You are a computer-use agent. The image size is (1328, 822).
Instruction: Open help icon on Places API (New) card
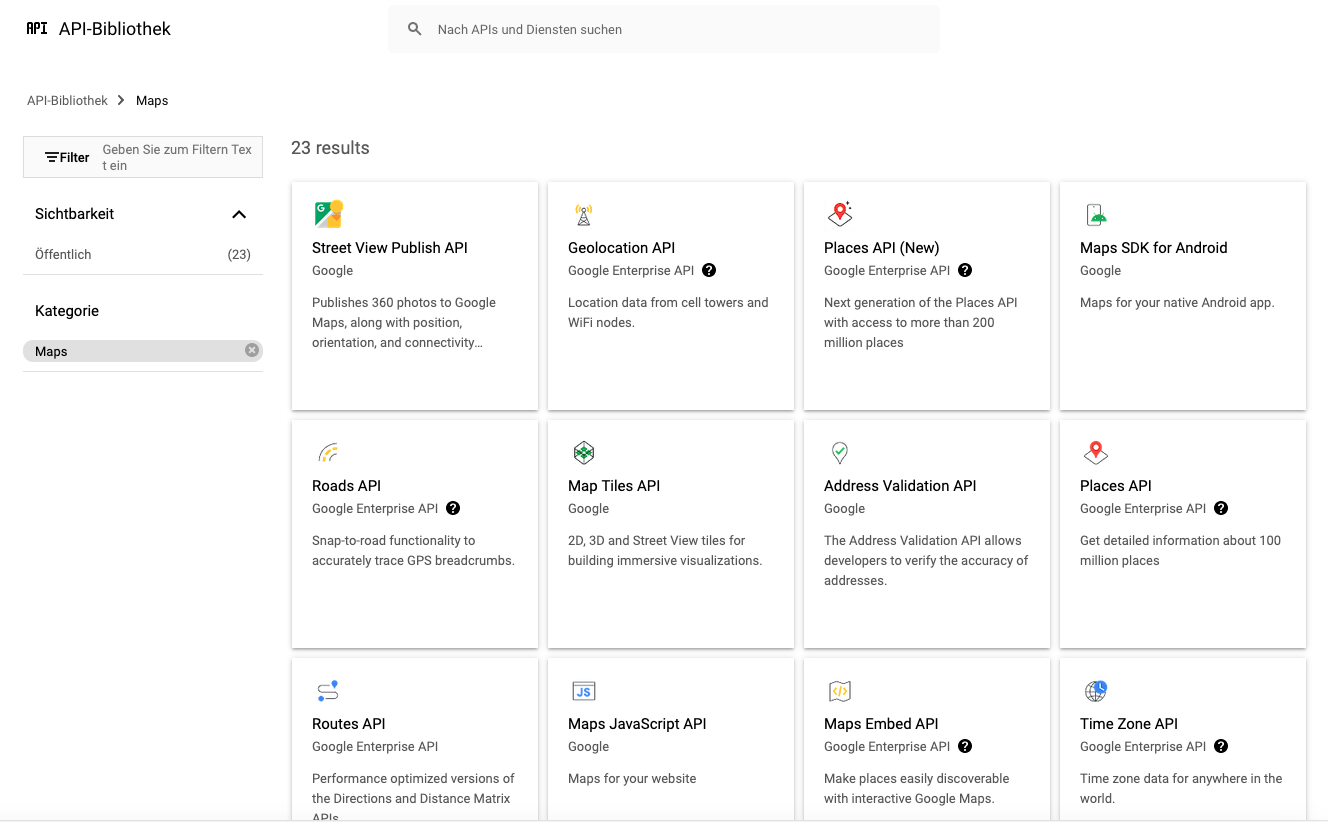965,270
